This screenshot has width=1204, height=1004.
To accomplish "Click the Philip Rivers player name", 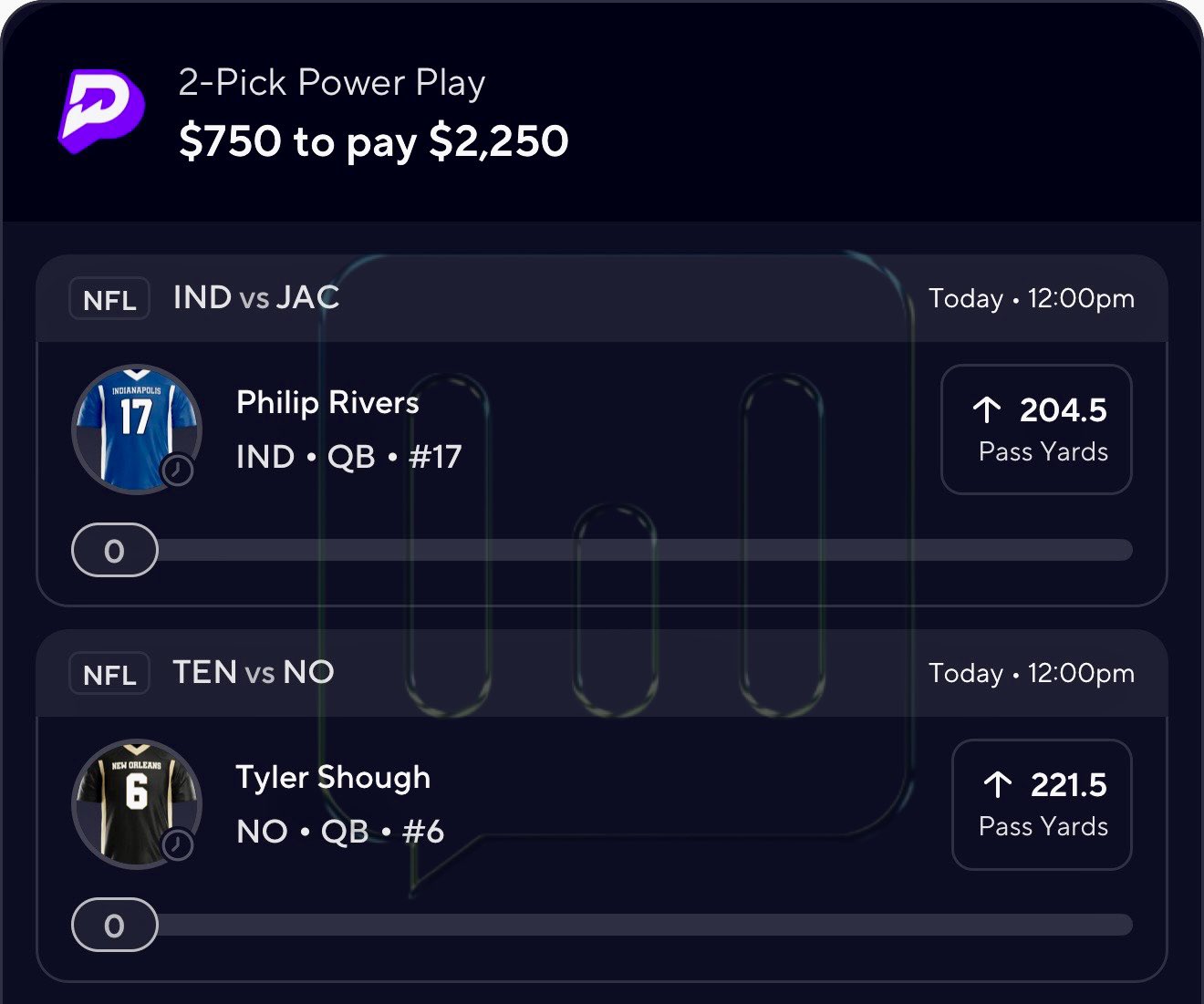I will (327, 402).
